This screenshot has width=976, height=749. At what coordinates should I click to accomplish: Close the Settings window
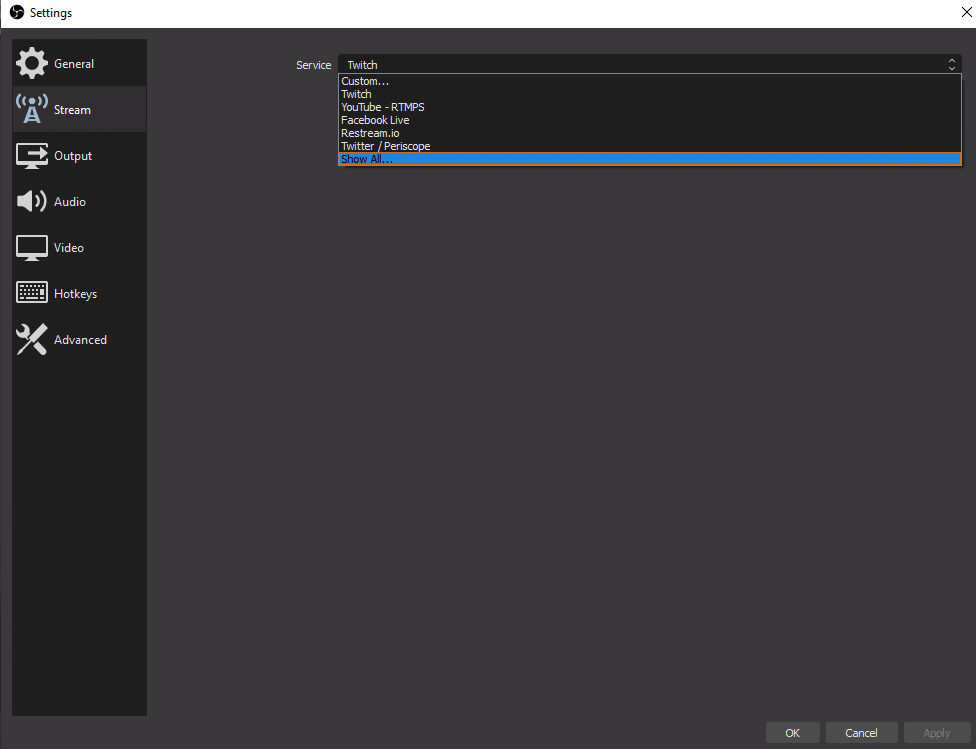(x=966, y=12)
